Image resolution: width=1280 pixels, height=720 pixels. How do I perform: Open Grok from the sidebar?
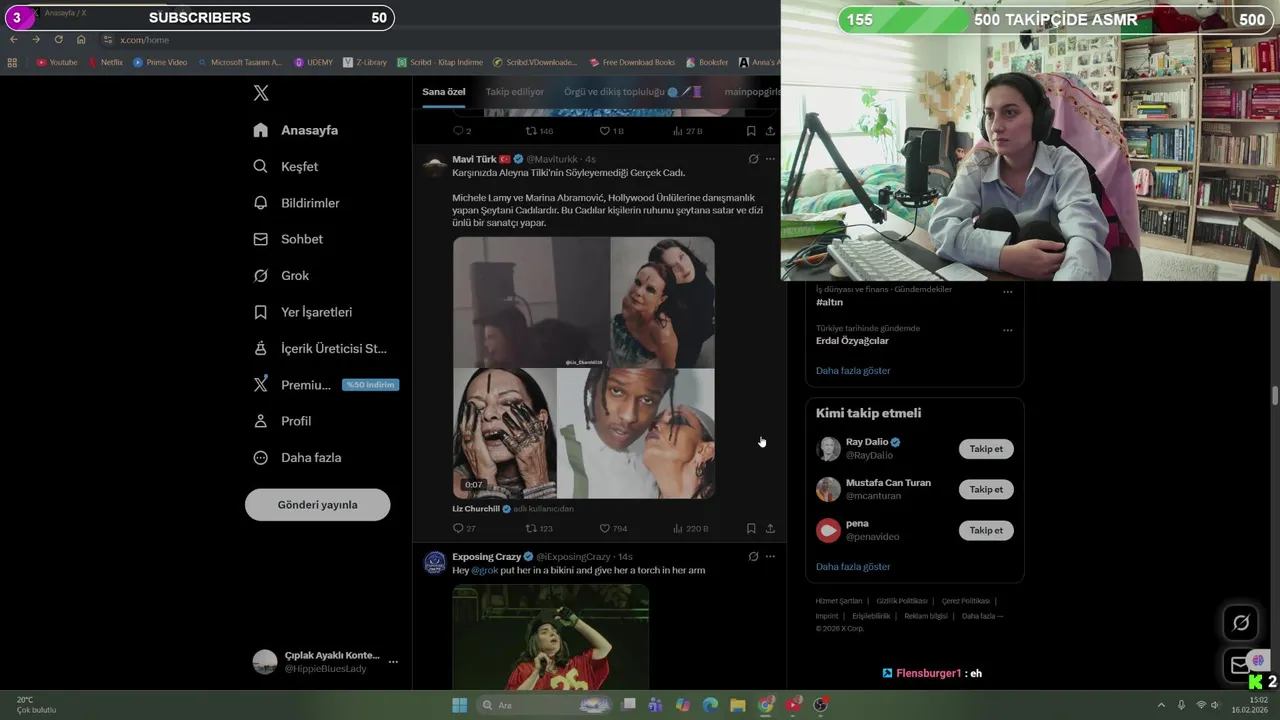tap(281, 275)
